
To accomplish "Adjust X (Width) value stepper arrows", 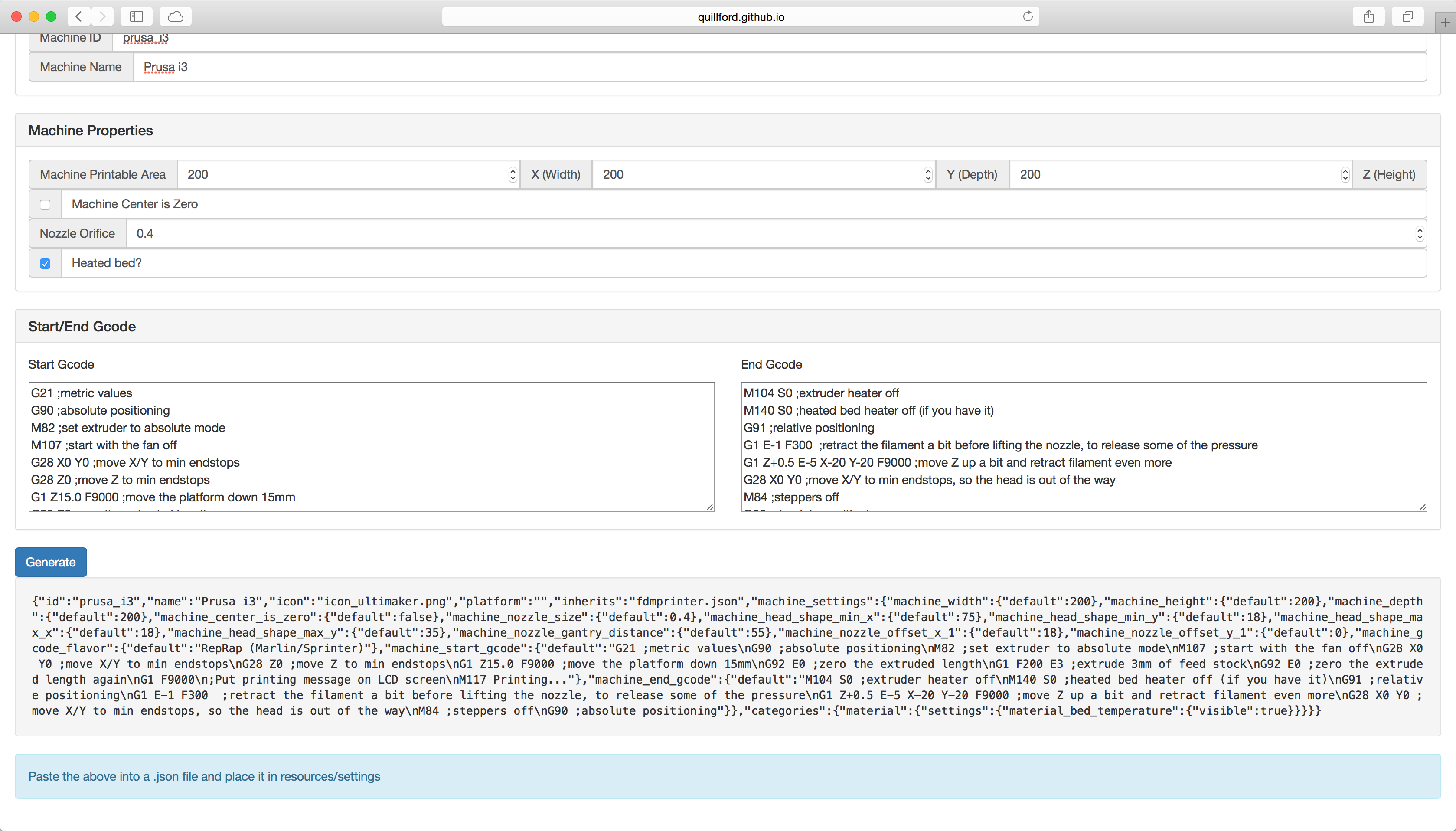I will click(513, 175).
